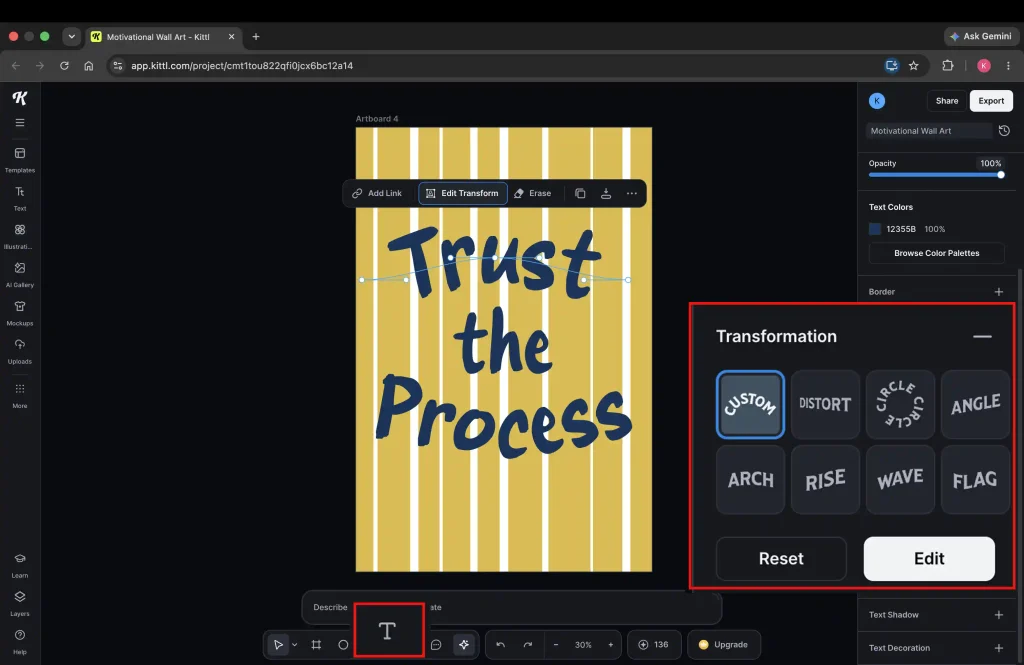
Task: Duplicate the selected text object
Action: (x=580, y=193)
